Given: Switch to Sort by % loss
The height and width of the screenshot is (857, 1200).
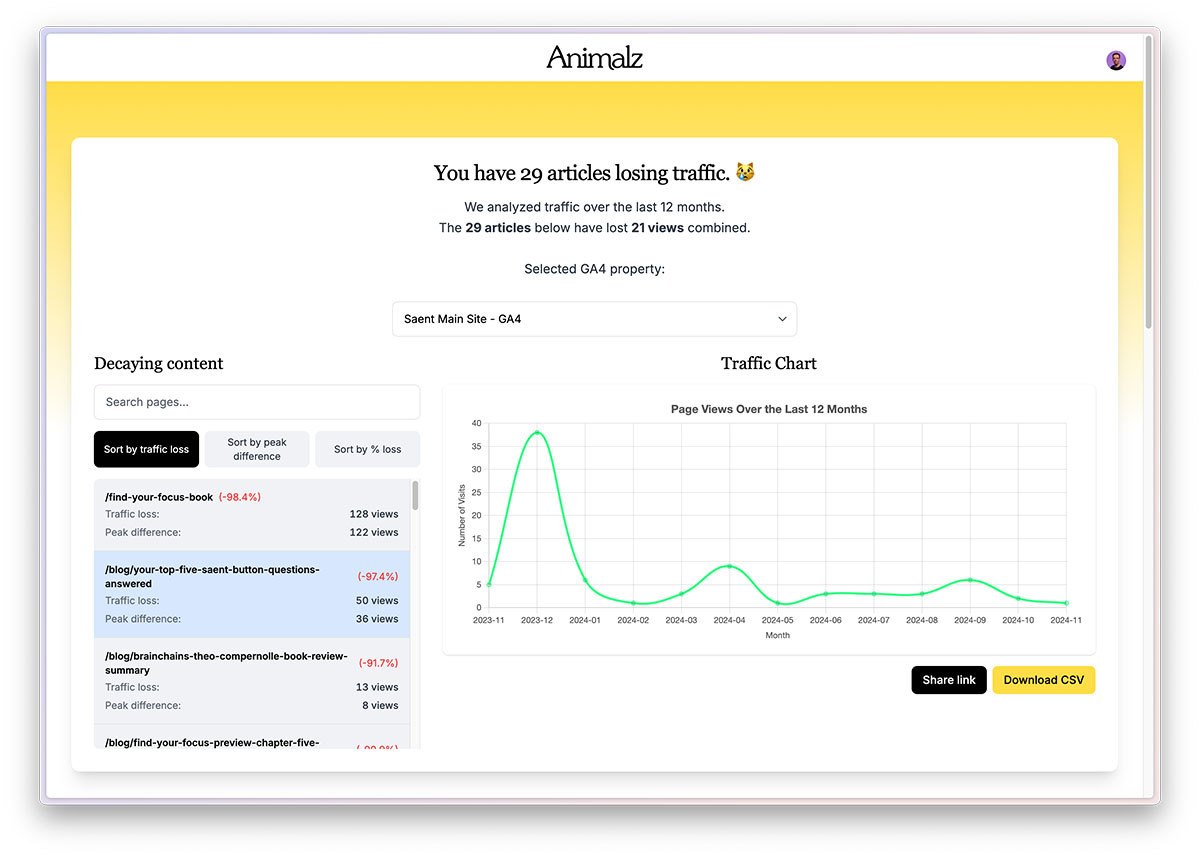Looking at the screenshot, I should (x=367, y=449).
